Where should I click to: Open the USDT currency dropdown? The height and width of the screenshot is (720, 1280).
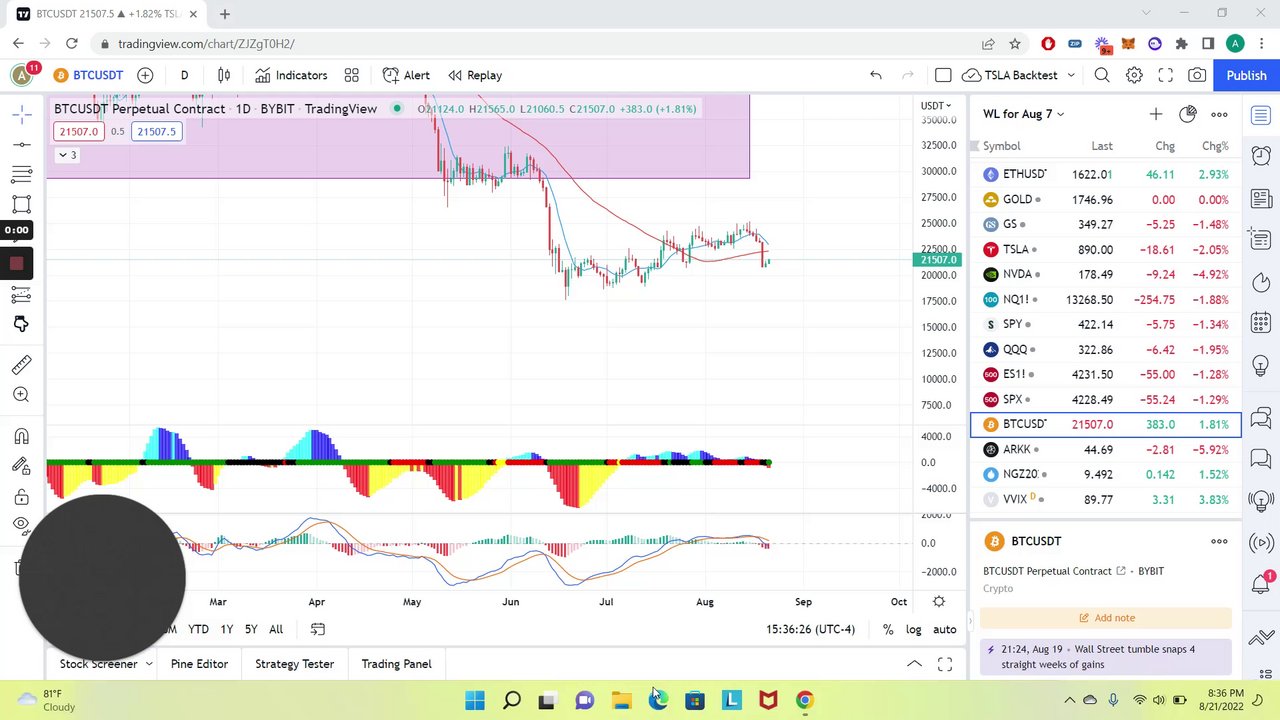936,106
